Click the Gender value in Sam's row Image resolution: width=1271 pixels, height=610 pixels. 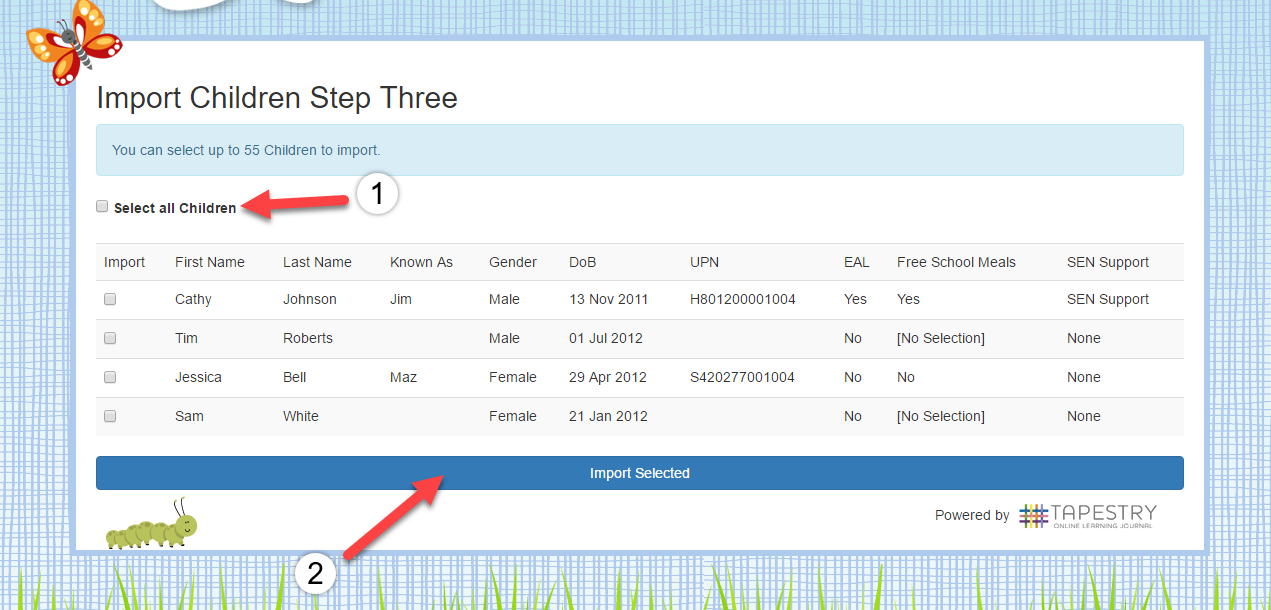point(513,416)
